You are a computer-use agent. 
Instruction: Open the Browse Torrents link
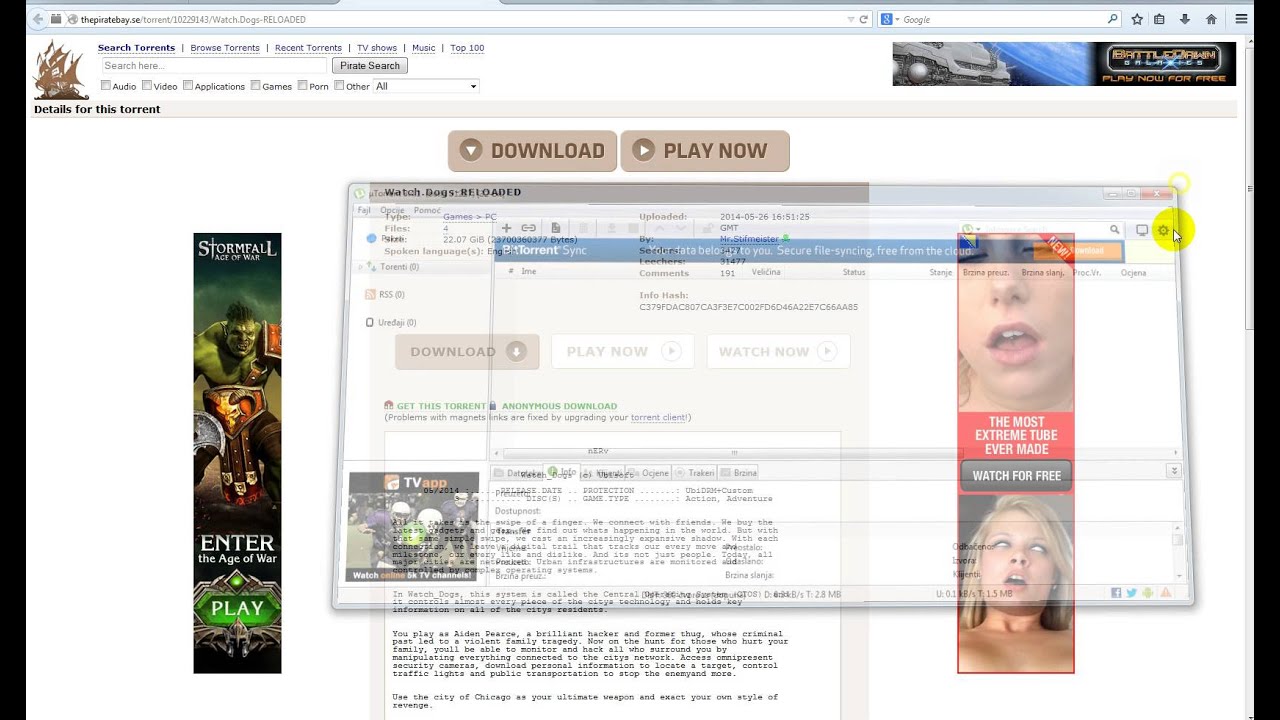[225, 48]
